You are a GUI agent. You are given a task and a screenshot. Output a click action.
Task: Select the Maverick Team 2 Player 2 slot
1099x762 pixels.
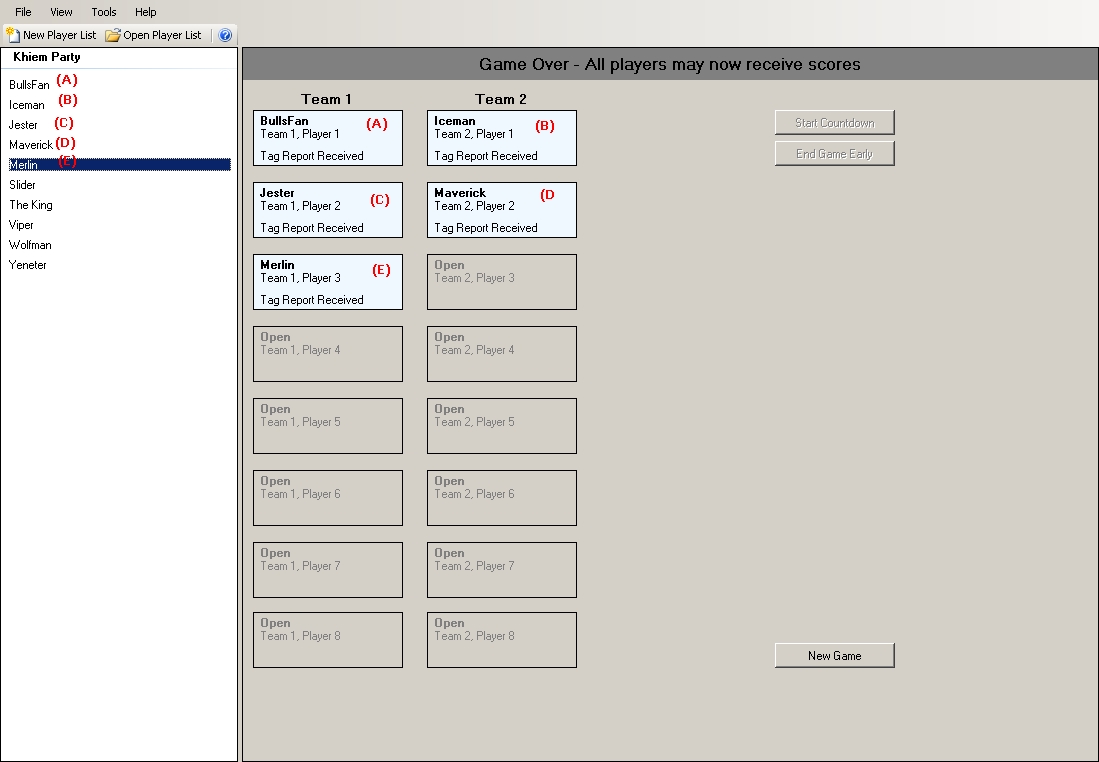tap(501, 210)
